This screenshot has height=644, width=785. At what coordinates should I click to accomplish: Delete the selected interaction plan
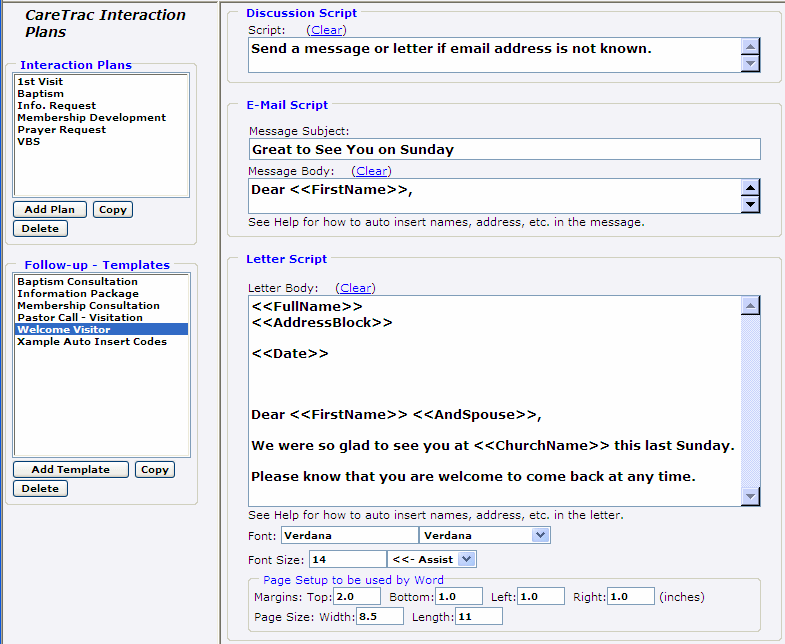[x=40, y=228]
